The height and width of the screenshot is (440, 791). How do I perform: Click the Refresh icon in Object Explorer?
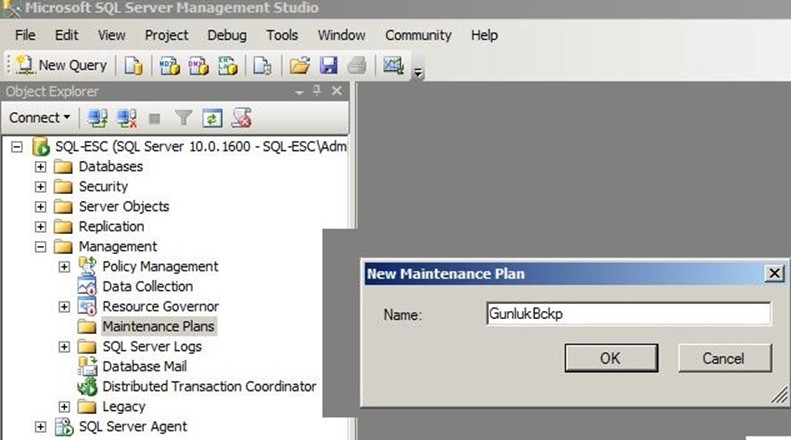click(x=211, y=118)
